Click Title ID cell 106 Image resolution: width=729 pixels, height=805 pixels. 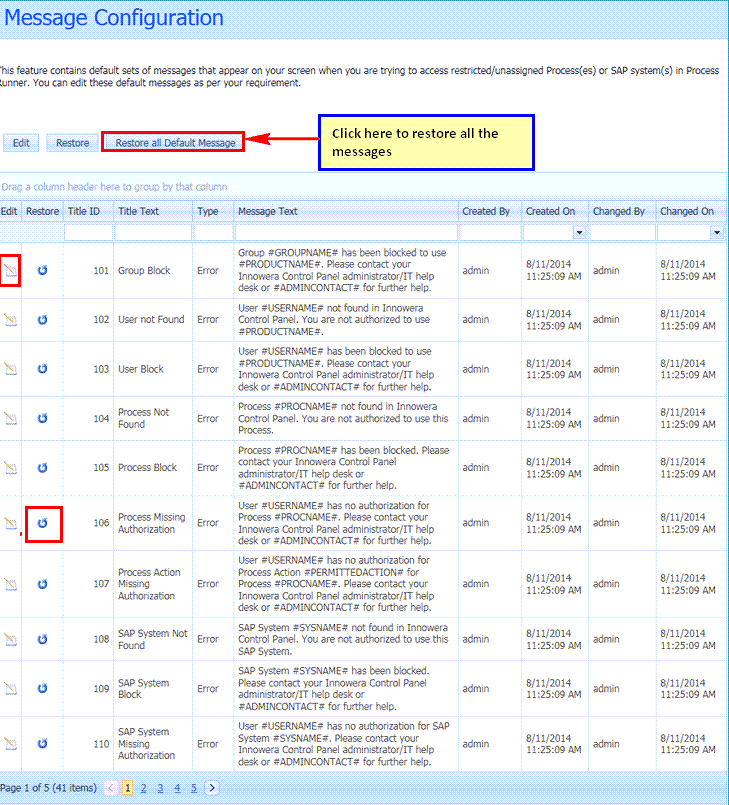[x=88, y=523]
